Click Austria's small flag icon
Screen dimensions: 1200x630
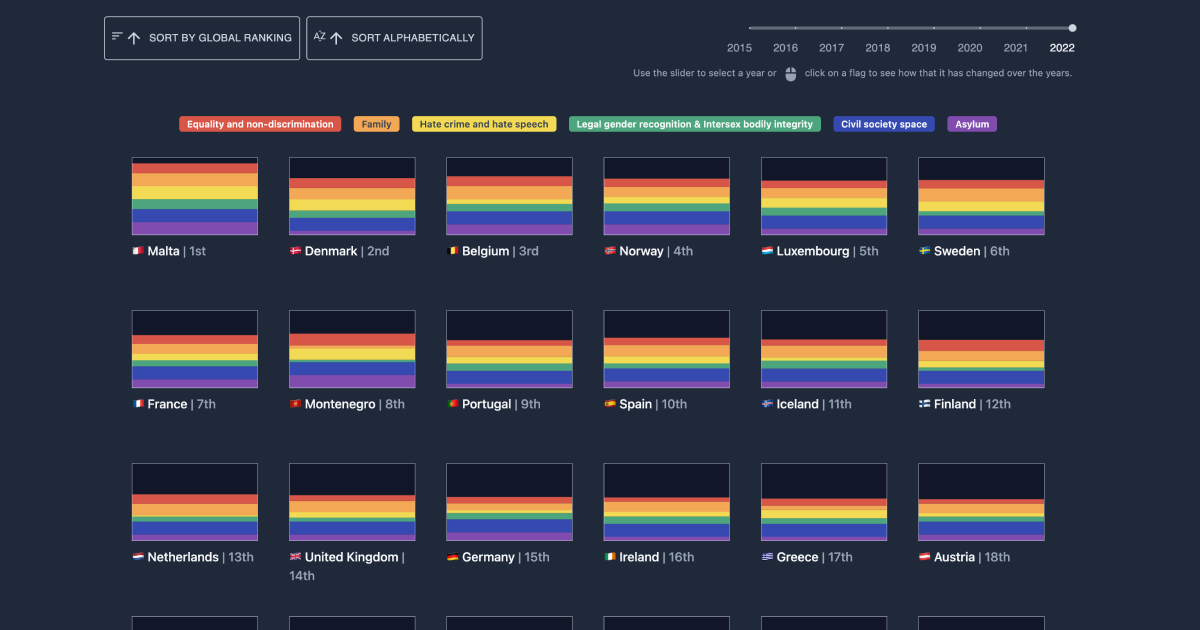click(924, 557)
